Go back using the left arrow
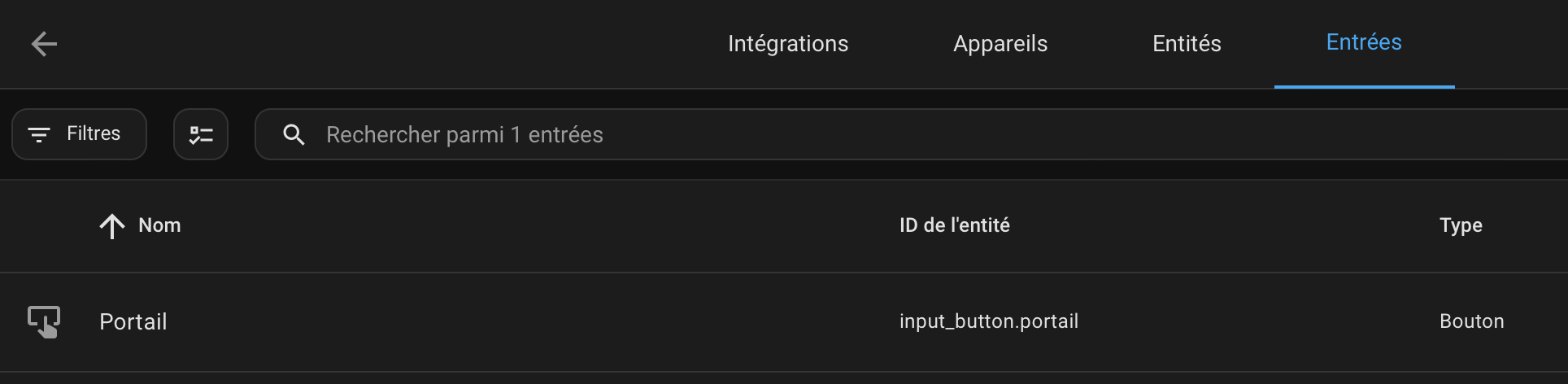The width and height of the screenshot is (1568, 384). [x=44, y=44]
